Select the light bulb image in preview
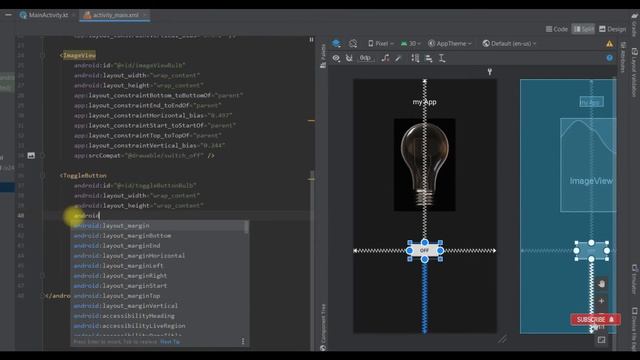Image resolution: width=640 pixels, height=360 pixels. [x=424, y=164]
